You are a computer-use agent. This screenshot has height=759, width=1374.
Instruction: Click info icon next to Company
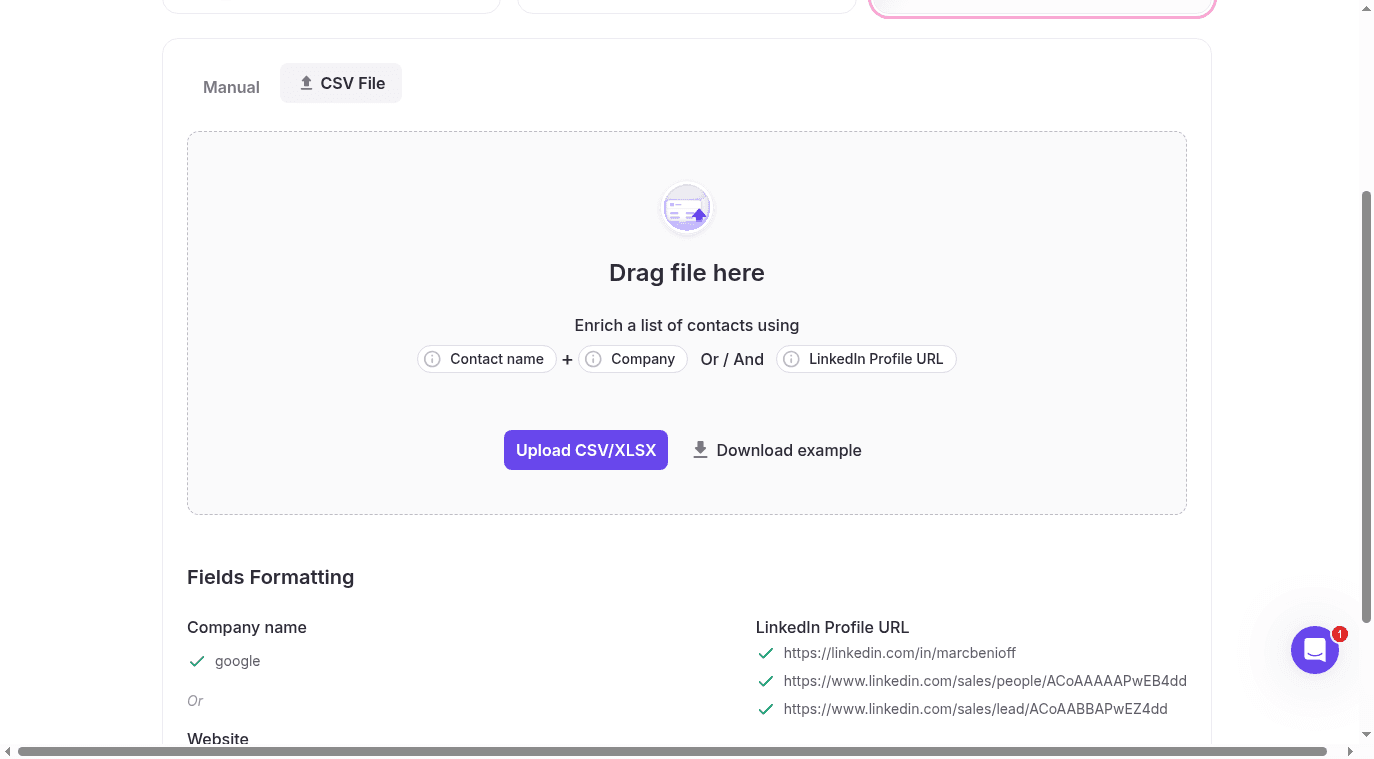click(593, 359)
